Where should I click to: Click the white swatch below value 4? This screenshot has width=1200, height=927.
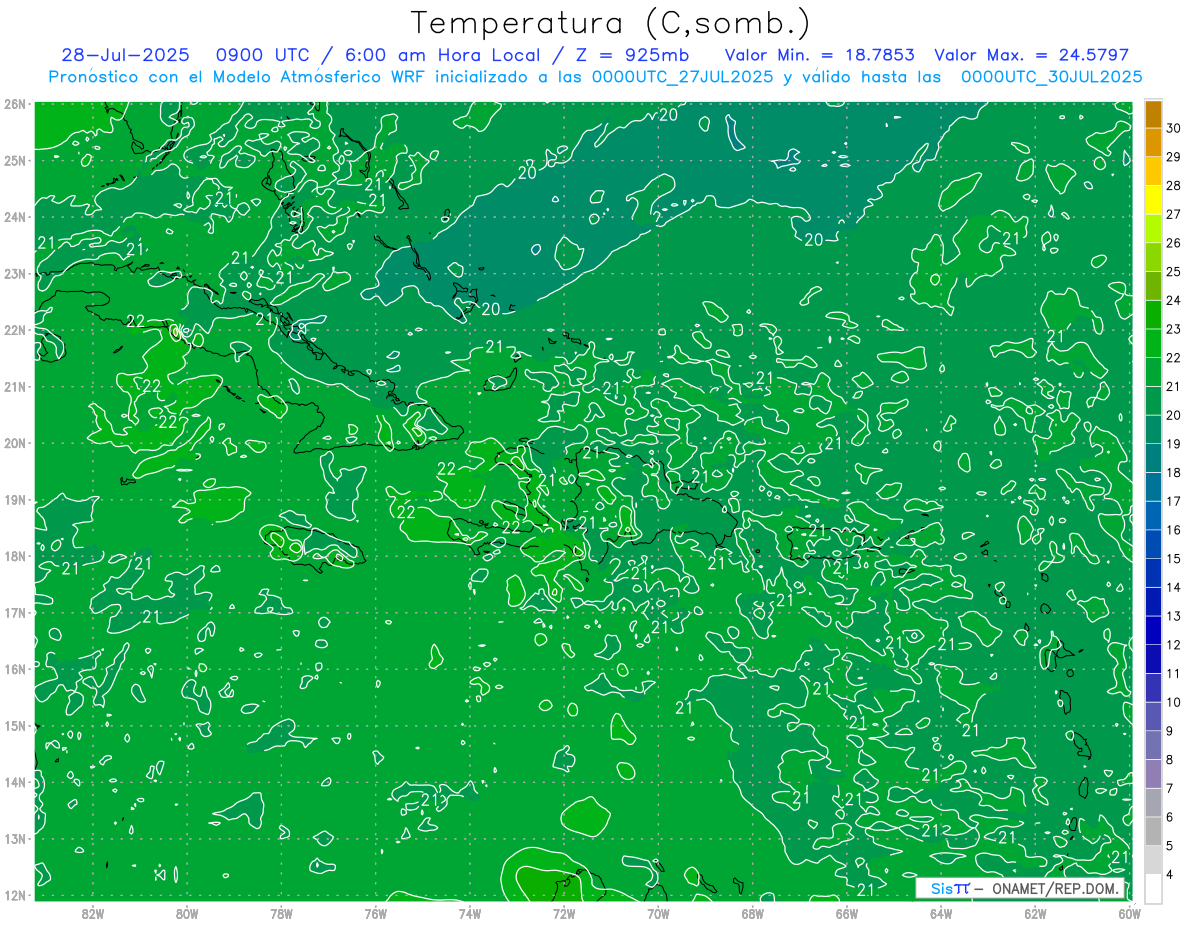click(1153, 888)
